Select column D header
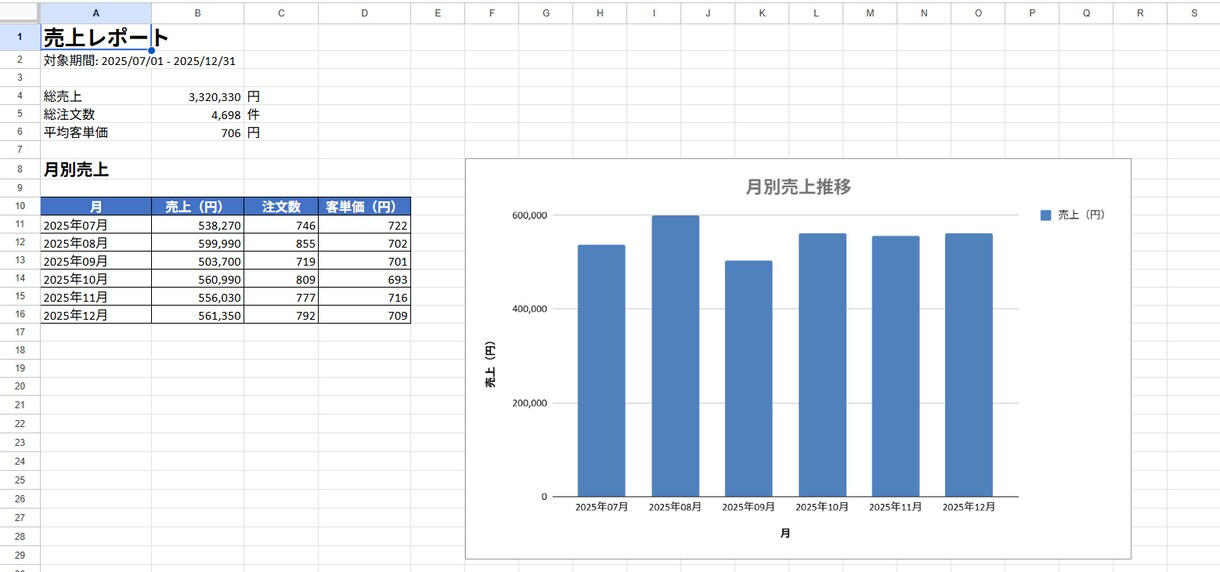This screenshot has height=572, width=1220. (364, 13)
